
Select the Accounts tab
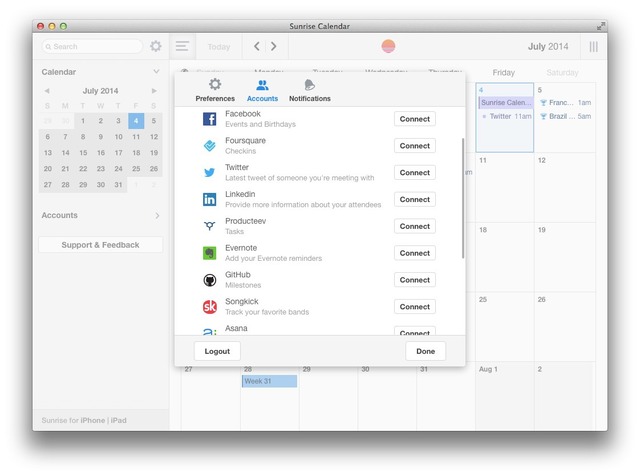[262, 91]
